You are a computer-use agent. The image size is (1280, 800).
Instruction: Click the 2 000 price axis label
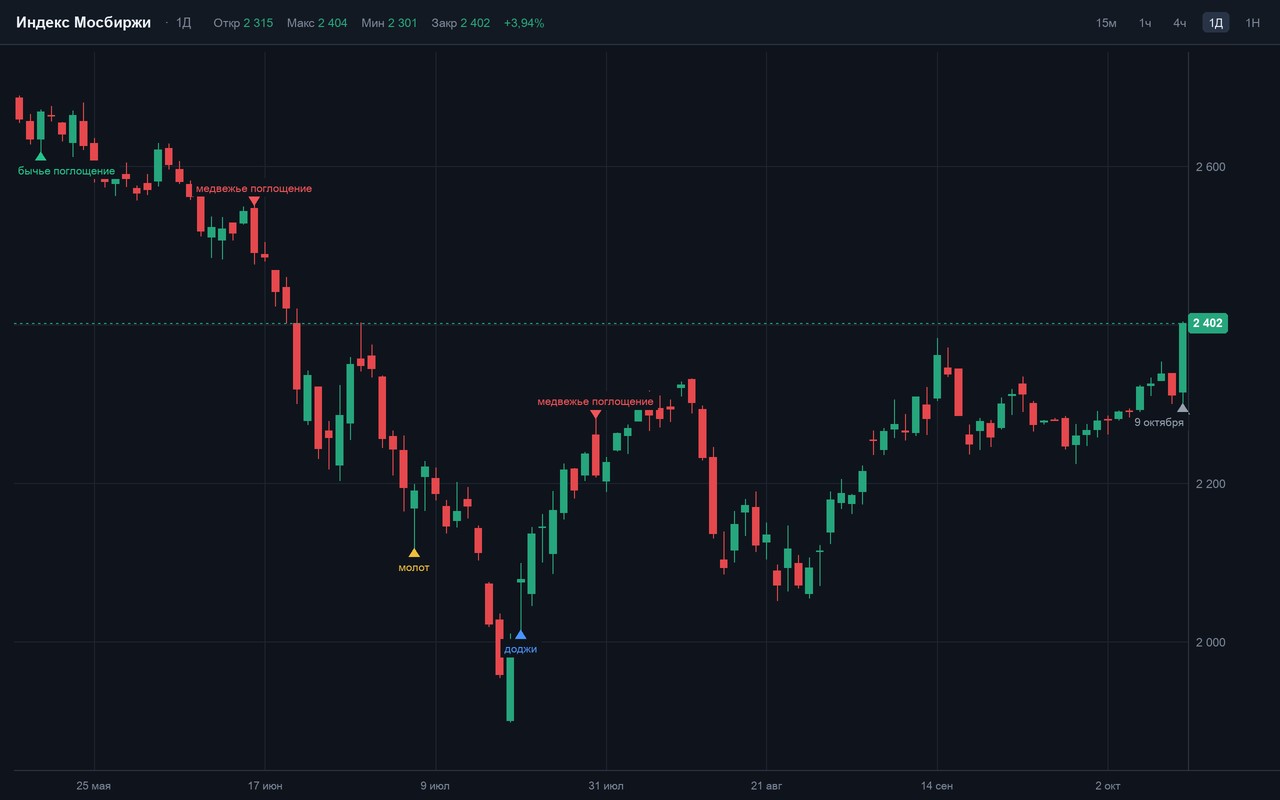1210,642
